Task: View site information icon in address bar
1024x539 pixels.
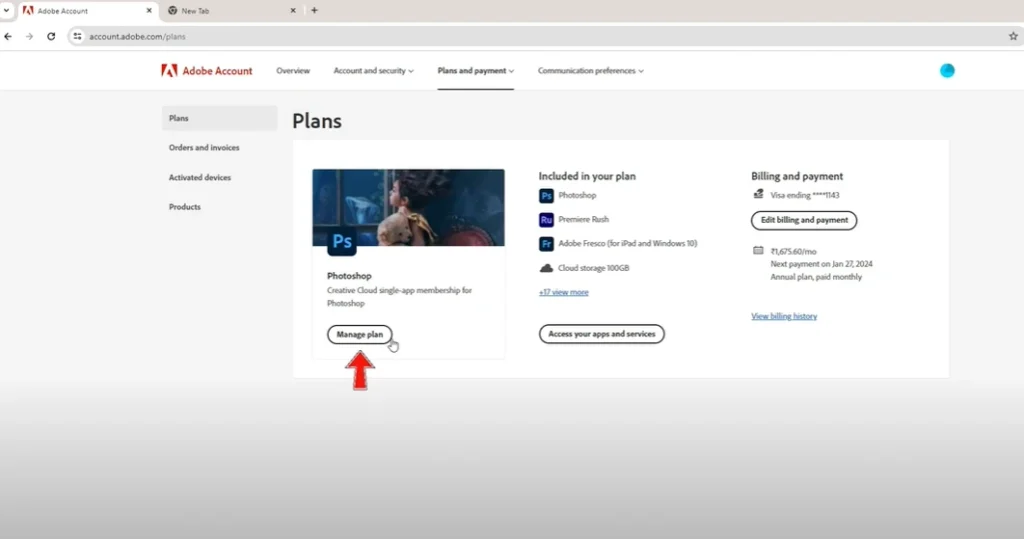Action: point(77,37)
